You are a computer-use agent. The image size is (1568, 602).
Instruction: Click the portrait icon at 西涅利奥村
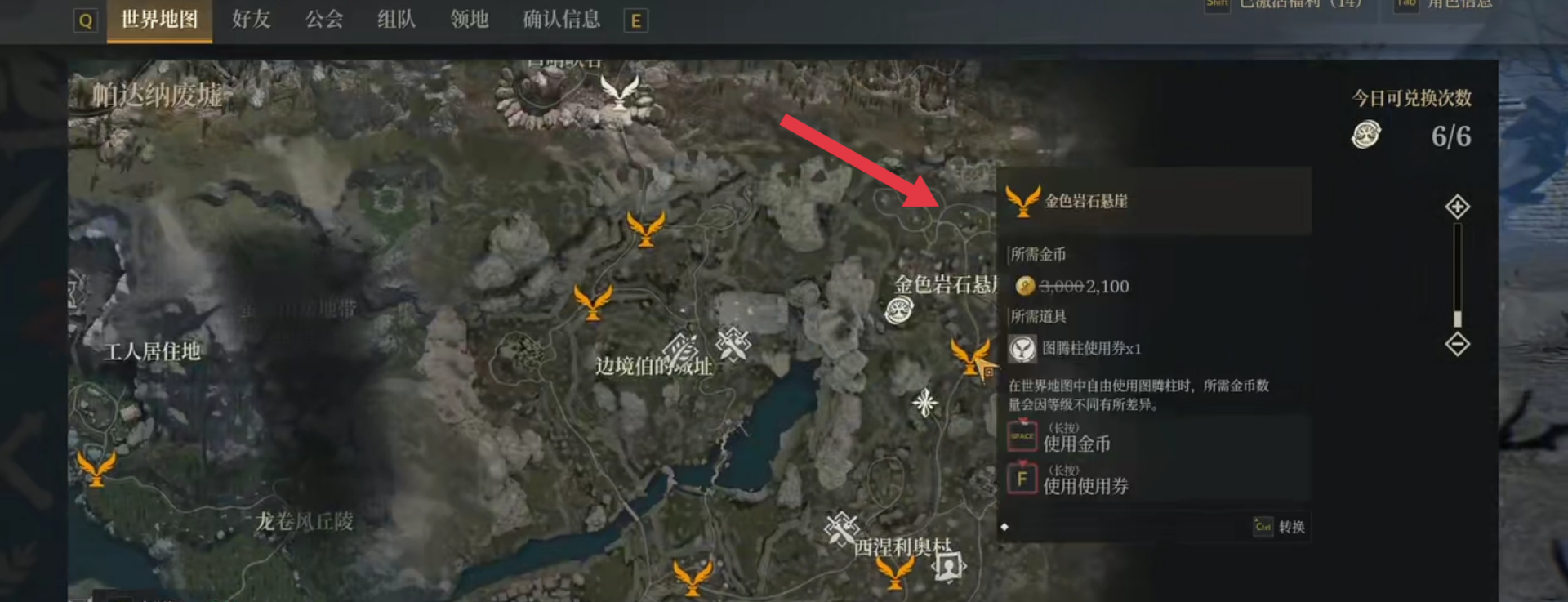(948, 565)
